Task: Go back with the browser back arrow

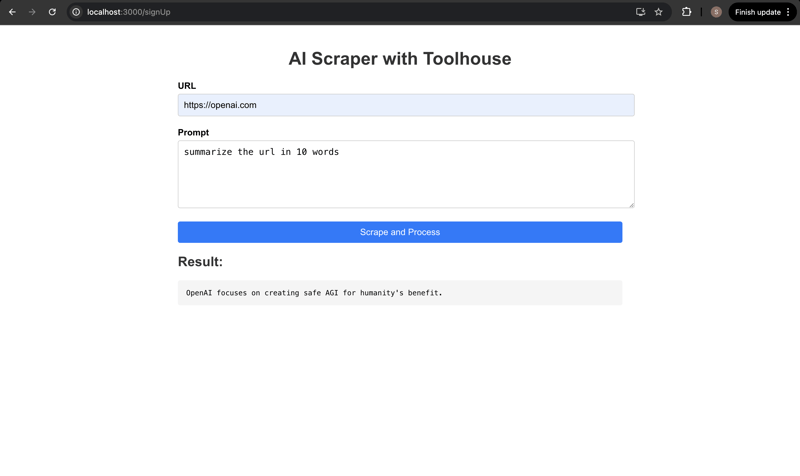Action: click(x=12, y=12)
